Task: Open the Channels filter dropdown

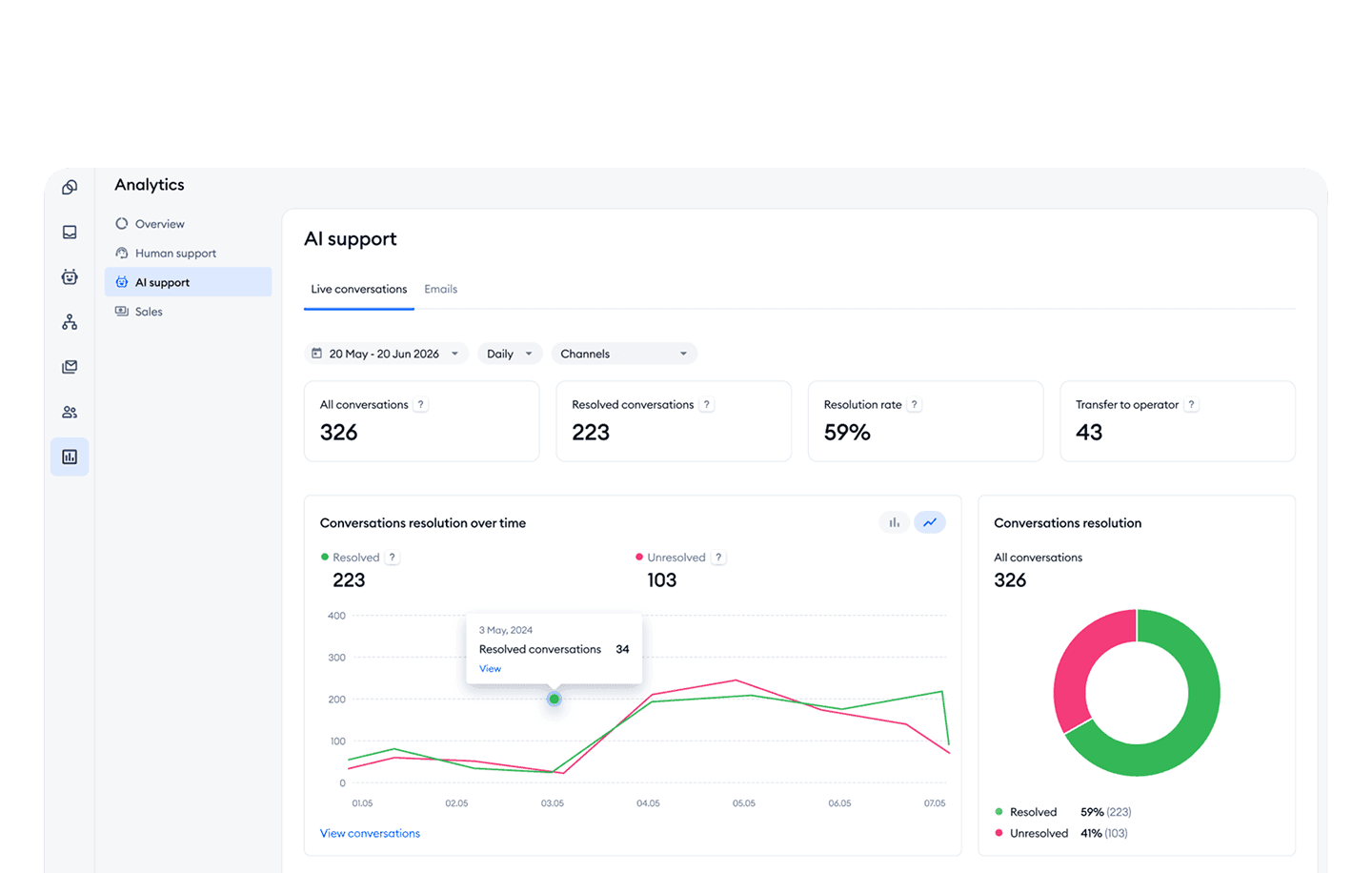Action: [x=624, y=353]
